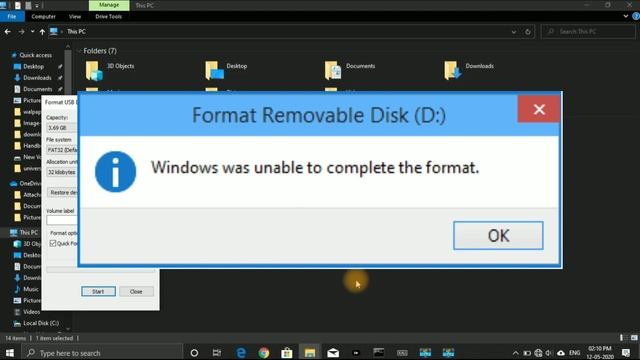
Task: Click the Volume label input field
Action: tap(62, 220)
